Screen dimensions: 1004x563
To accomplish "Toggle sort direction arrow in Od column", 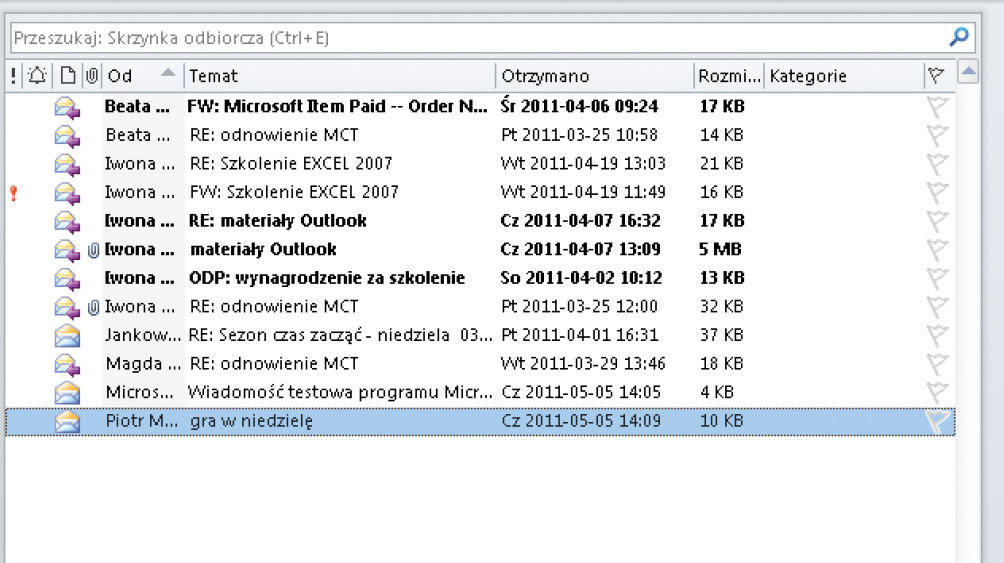I will [167, 73].
